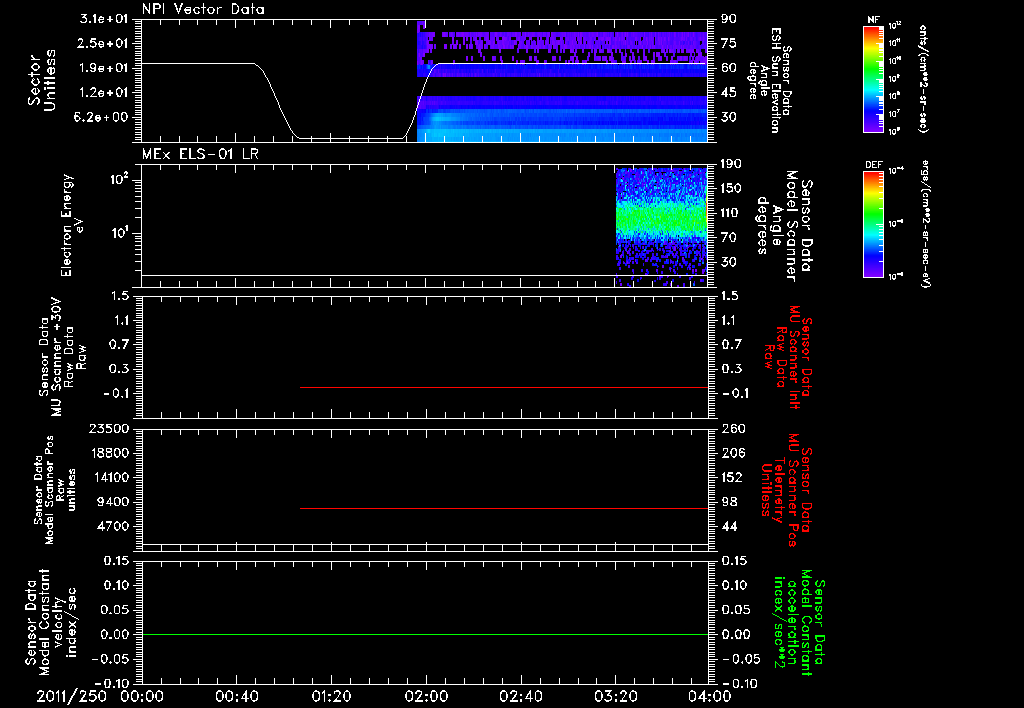The height and width of the screenshot is (708, 1024).
Task: Click the 9400 scanner position axis value
Action: (115, 502)
